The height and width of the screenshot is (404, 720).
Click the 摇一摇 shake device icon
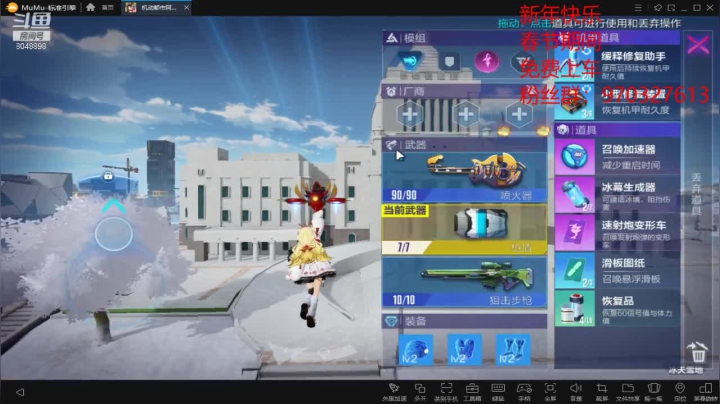(x=654, y=392)
